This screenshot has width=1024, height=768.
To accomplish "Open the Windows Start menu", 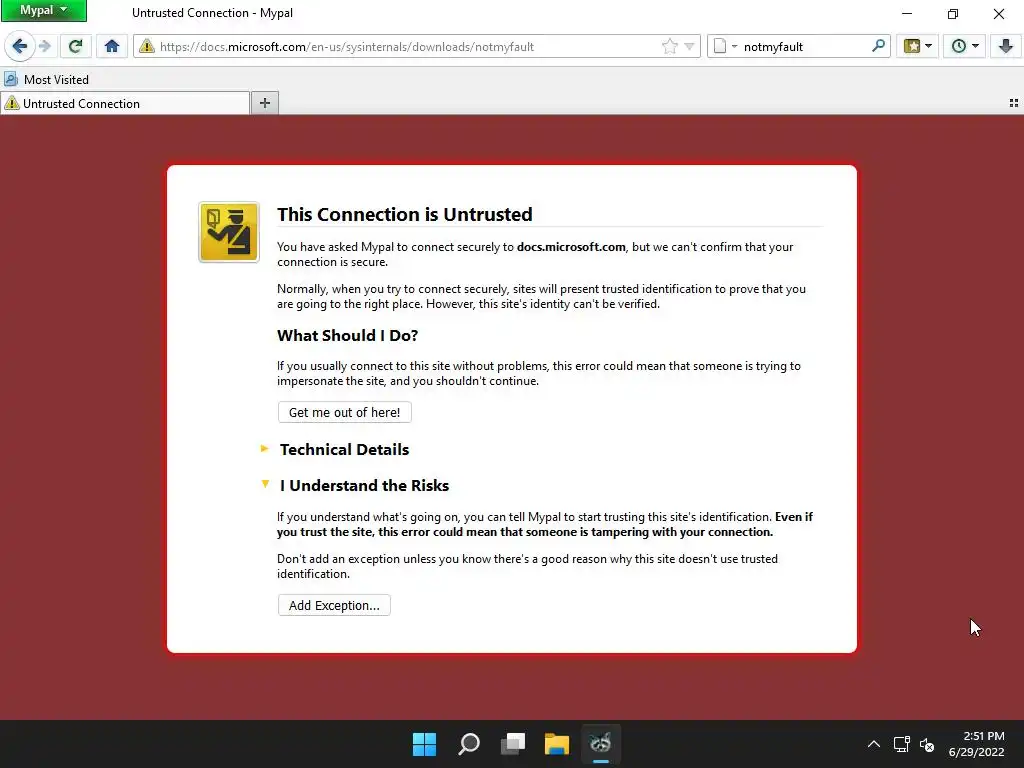I will click(x=424, y=744).
